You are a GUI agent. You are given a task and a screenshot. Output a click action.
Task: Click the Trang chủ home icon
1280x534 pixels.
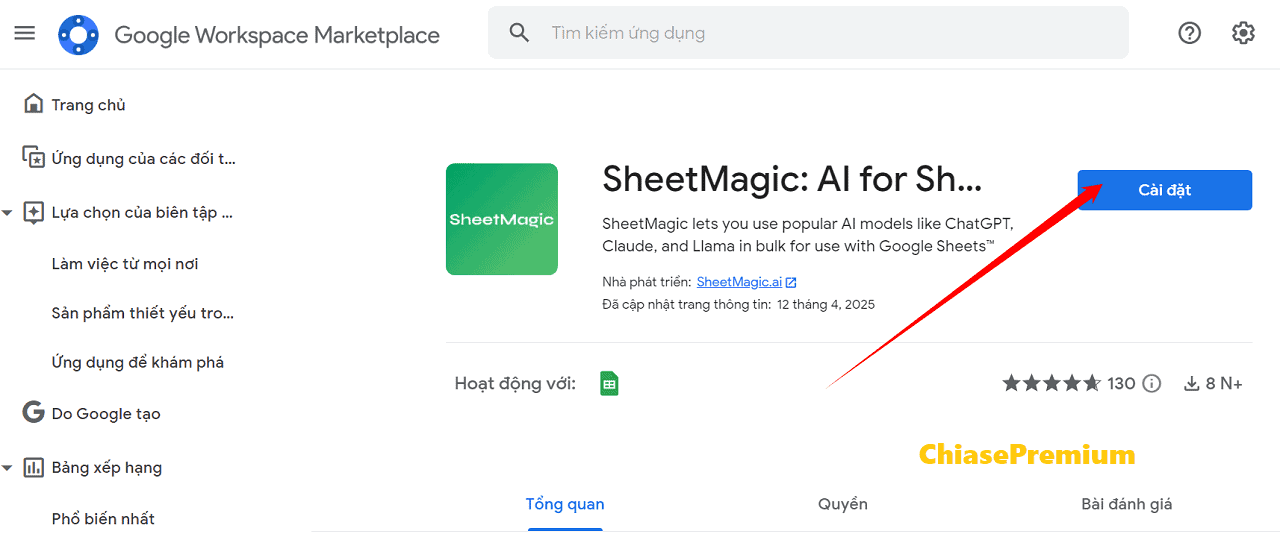34,104
